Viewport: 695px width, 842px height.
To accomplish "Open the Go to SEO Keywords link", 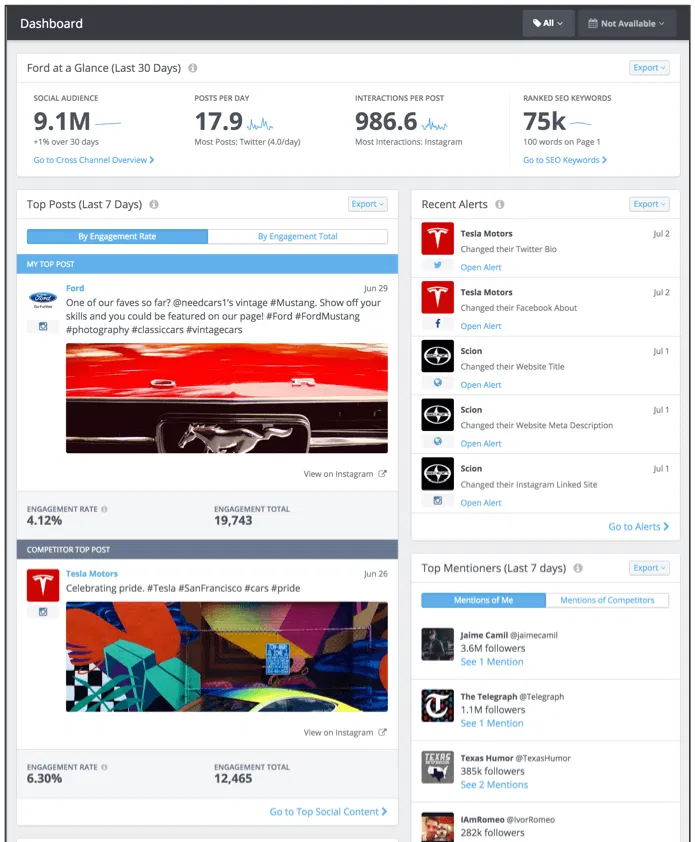I will (x=565, y=160).
